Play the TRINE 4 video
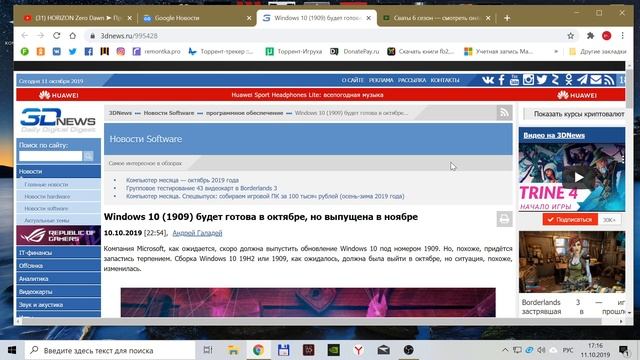 tap(578, 177)
